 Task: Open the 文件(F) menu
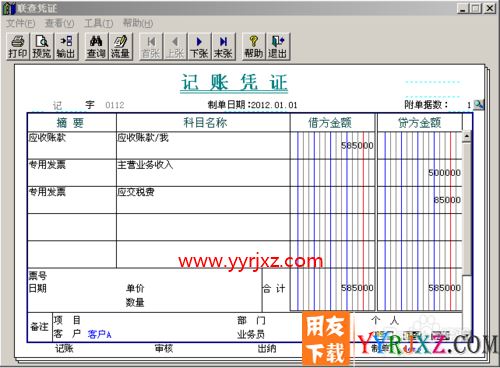tap(20, 23)
